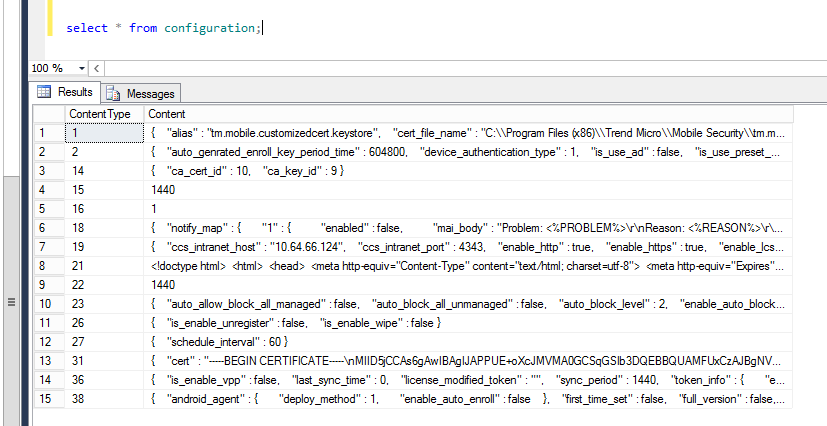Select ContentType cell with value 2

(104, 152)
